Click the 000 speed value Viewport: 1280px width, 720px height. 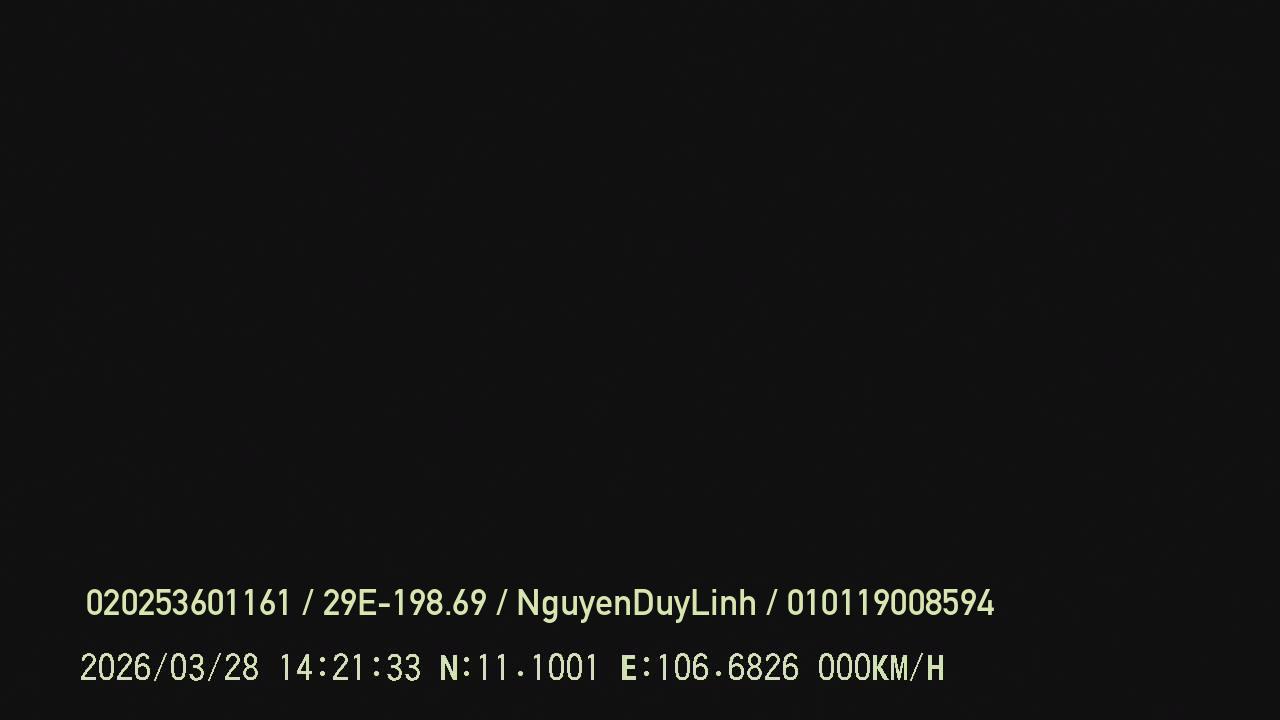tap(844, 668)
